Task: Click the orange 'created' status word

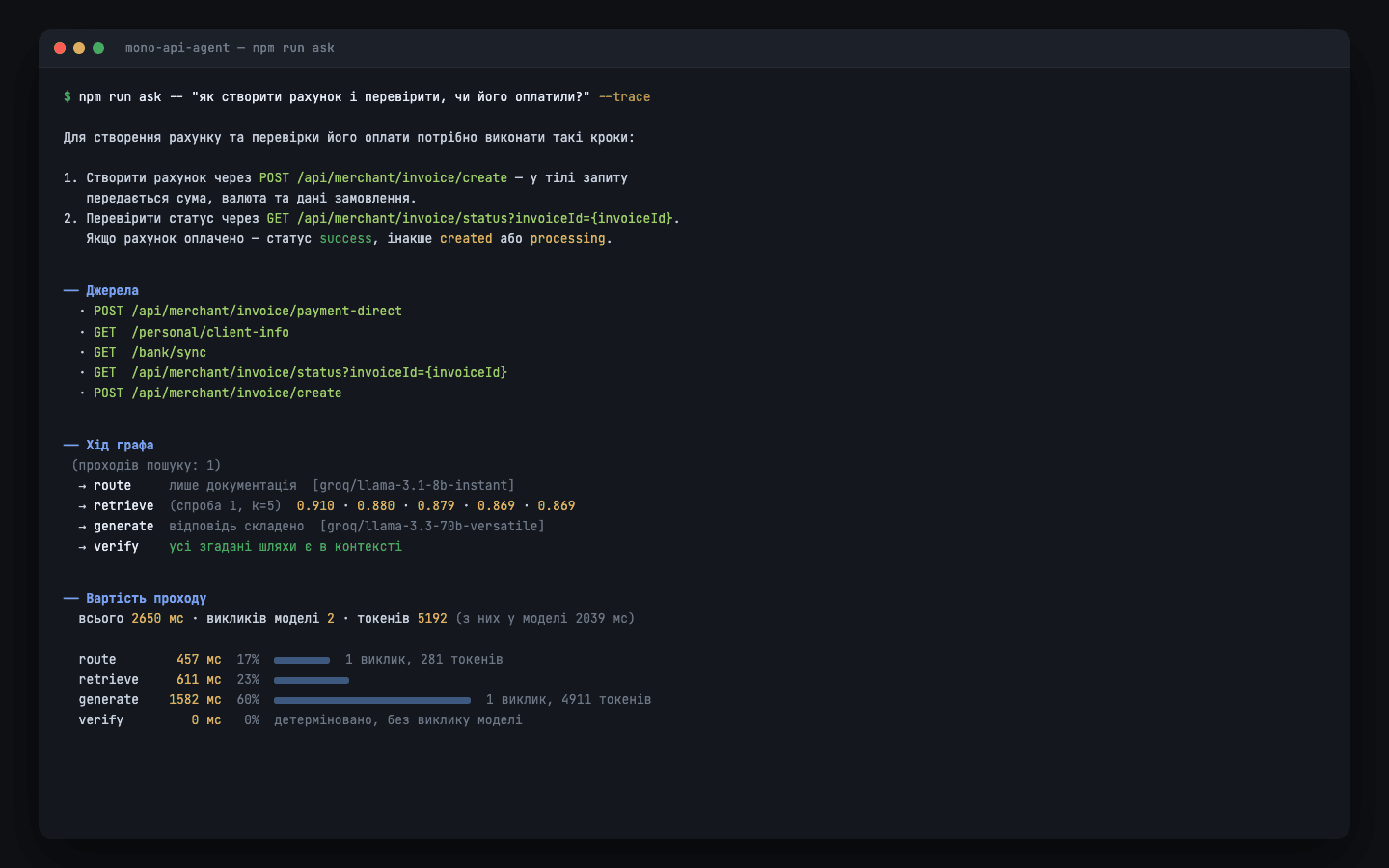Action: pyautogui.click(x=466, y=239)
